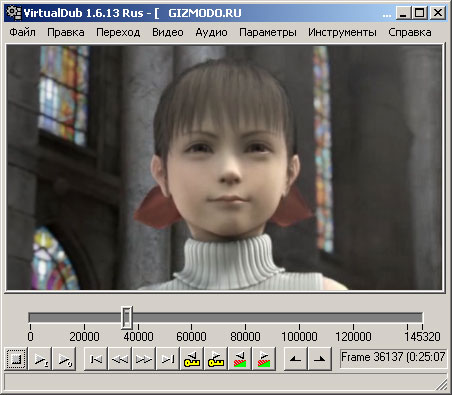452x395 pixels.
Task: Click the timeline position slider handle
Action: coord(127,317)
